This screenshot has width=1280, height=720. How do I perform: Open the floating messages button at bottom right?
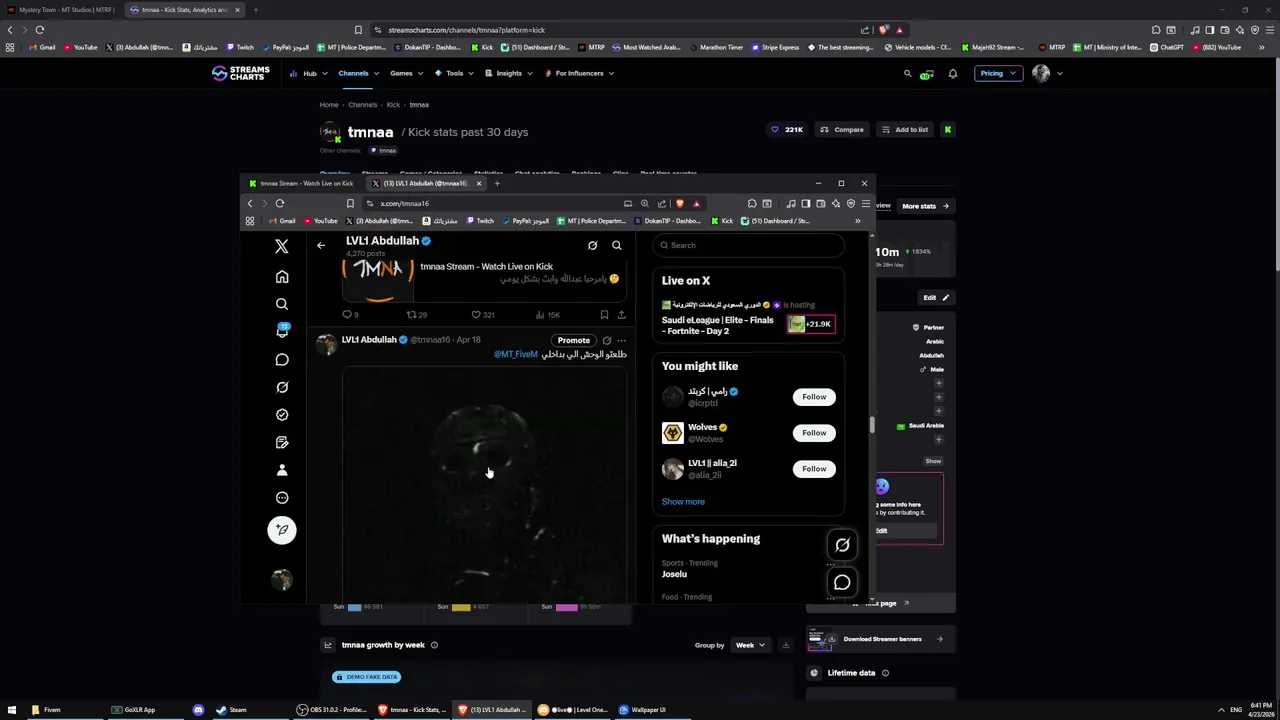842,583
